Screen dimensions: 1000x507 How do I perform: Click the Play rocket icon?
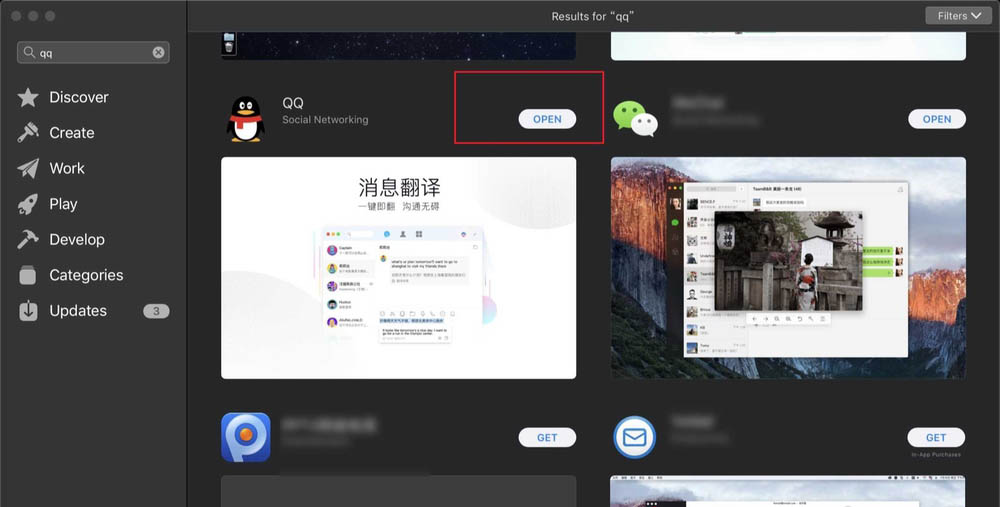click(x=28, y=204)
